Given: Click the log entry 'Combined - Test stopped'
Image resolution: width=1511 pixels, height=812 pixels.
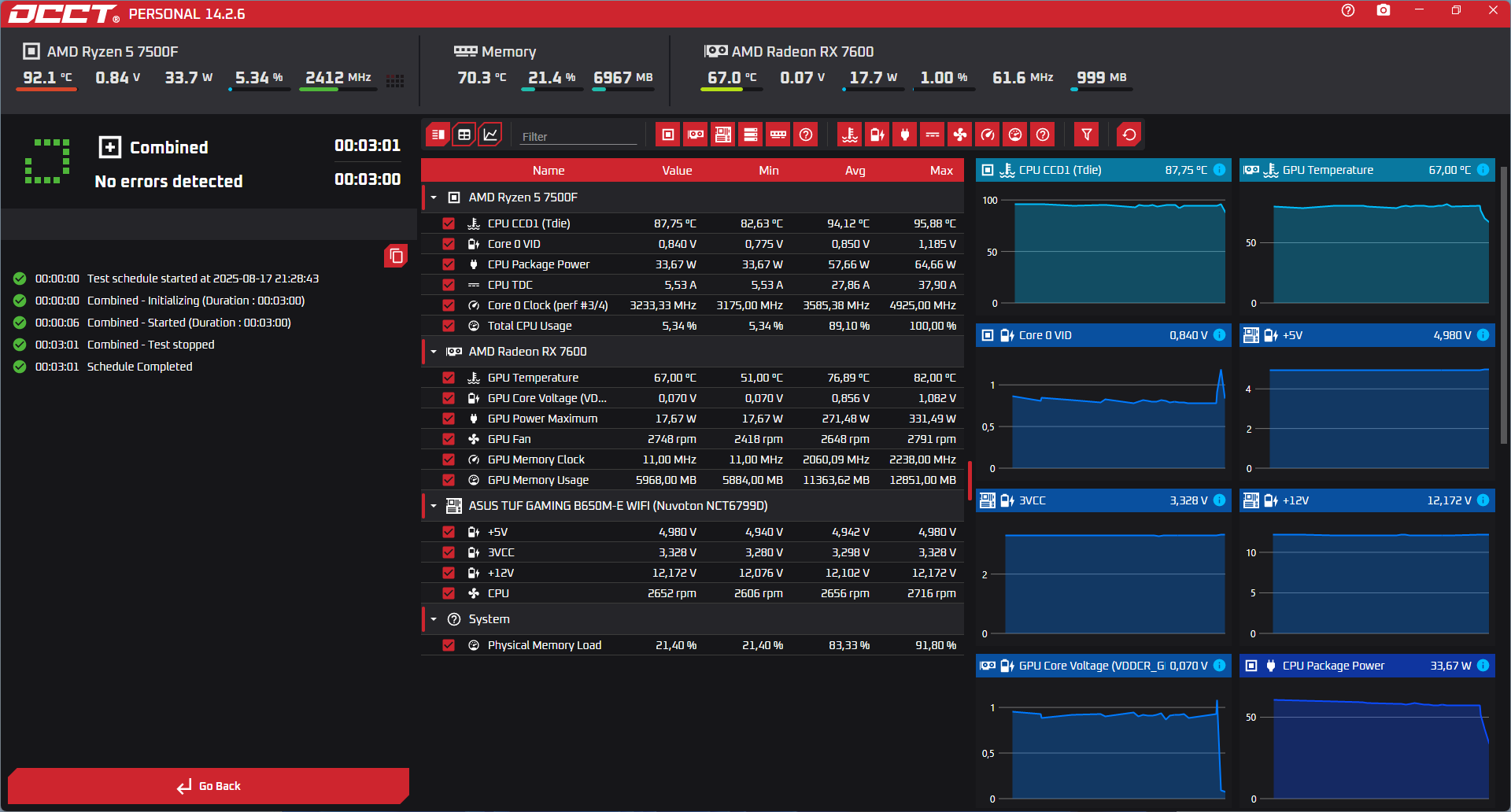Looking at the screenshot, I should (150, 345).
